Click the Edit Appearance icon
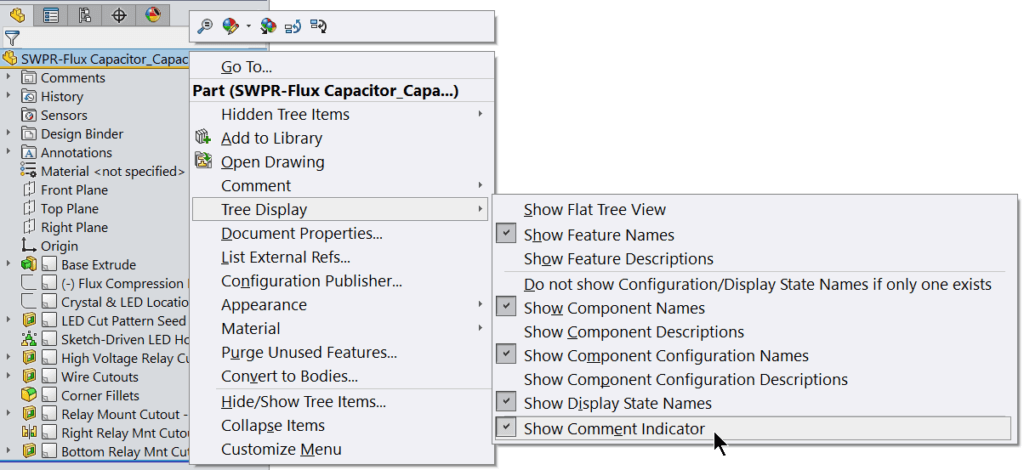The image size is (1024, 470). point(230,27)
